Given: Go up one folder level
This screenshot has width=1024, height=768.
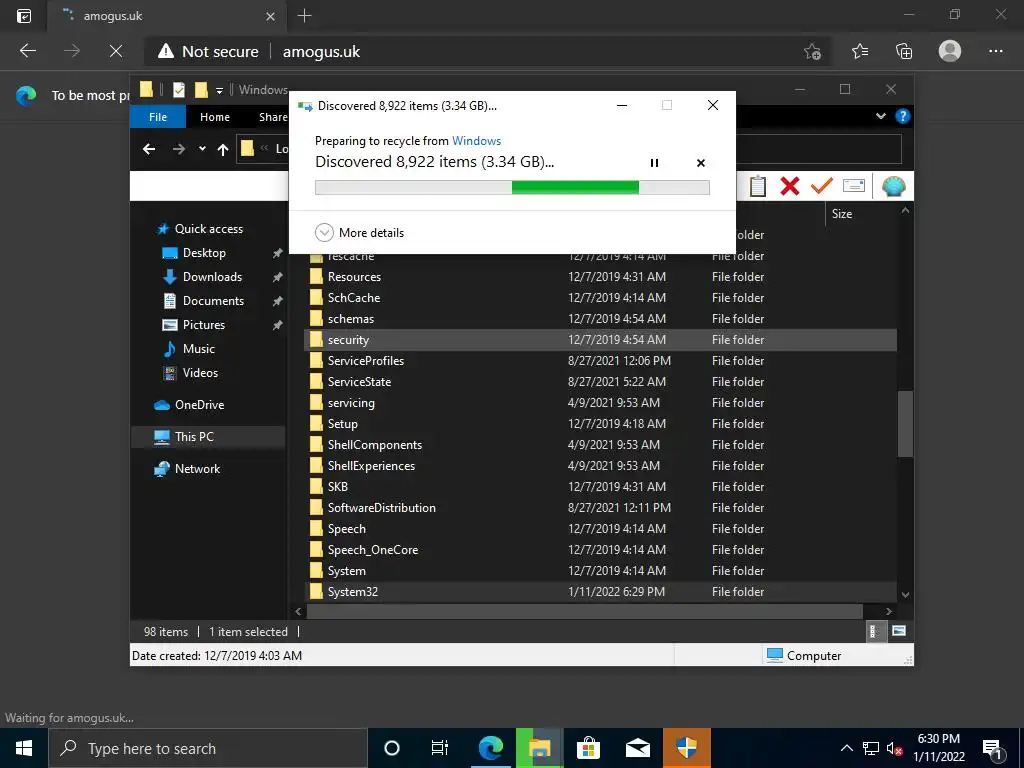Looking at the screenshot, I should click(x=223, y=150).
